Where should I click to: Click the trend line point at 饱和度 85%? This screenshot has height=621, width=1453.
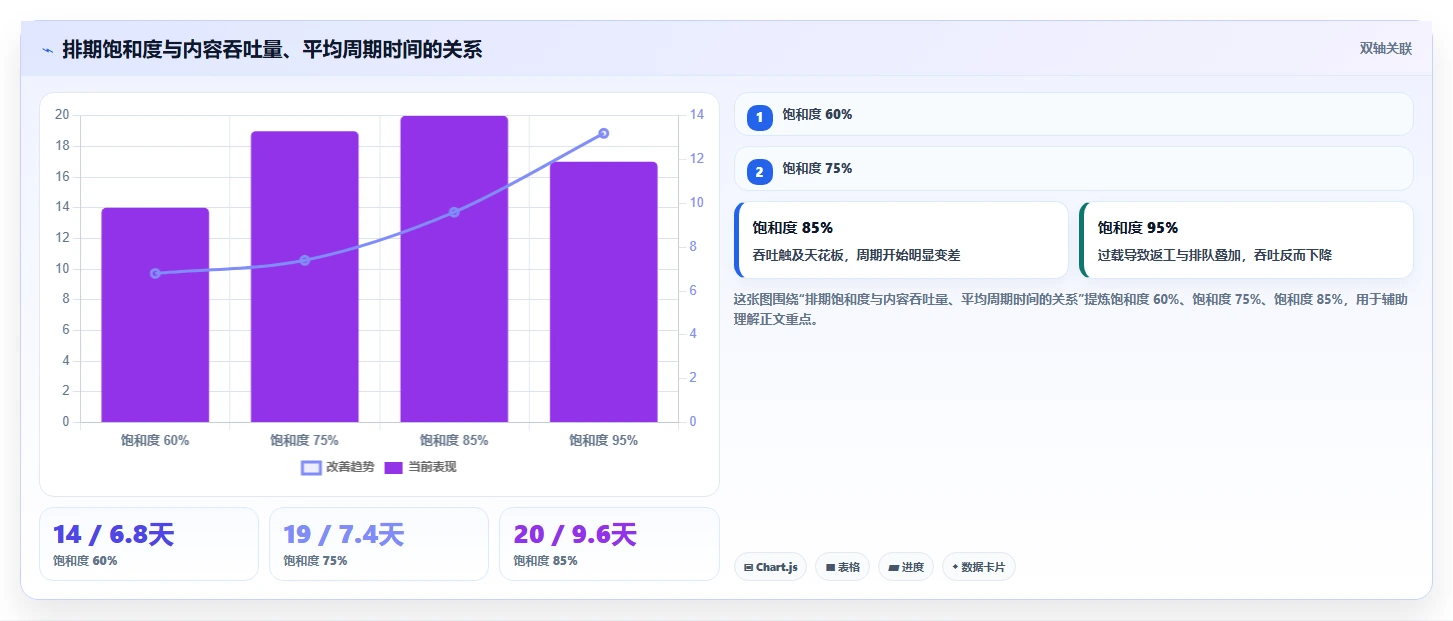(454, 212)
